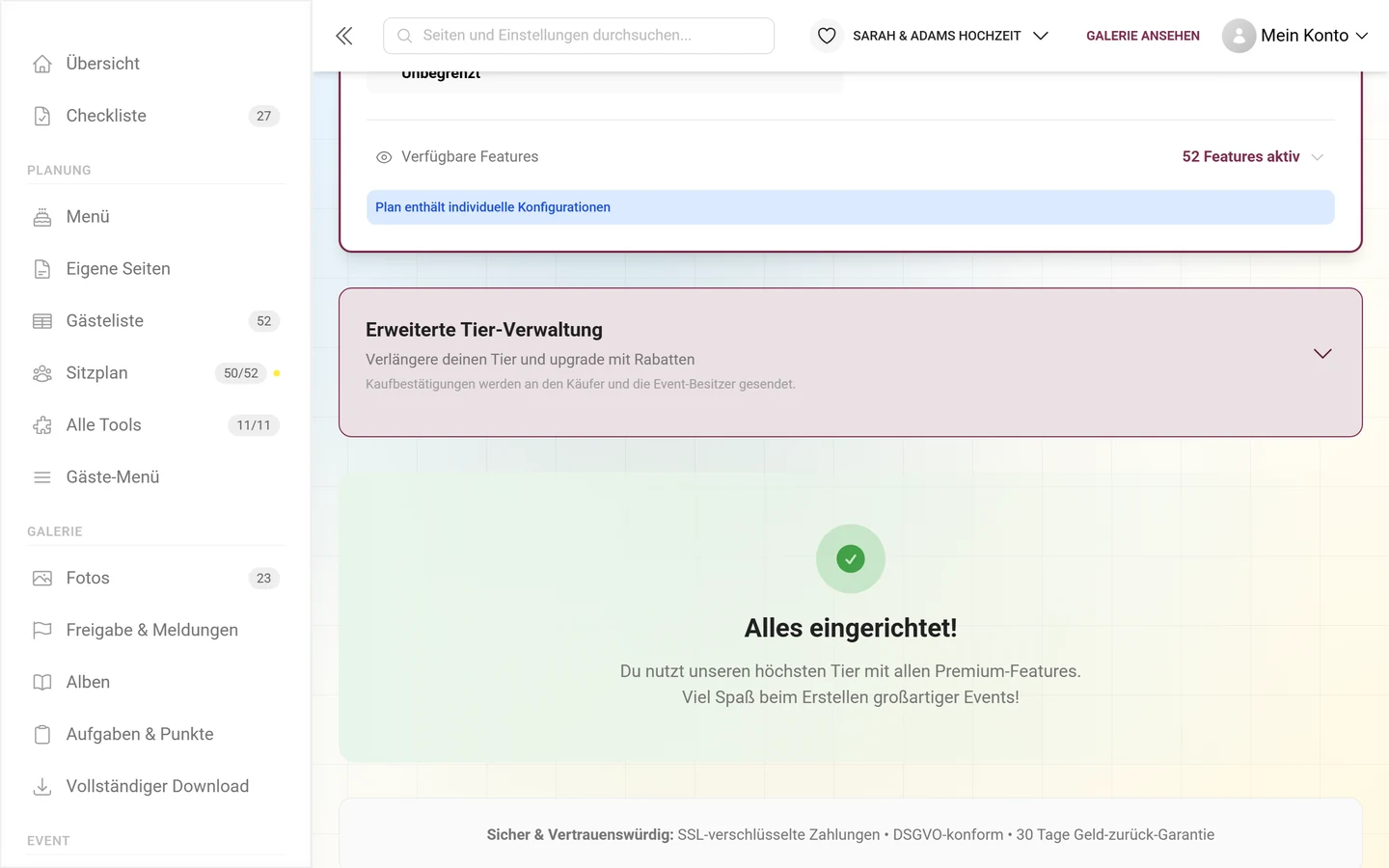Click the Sitzplan people icon
Image resolution: width=1389 pixels, height=868 pixels.
[42, 373]
